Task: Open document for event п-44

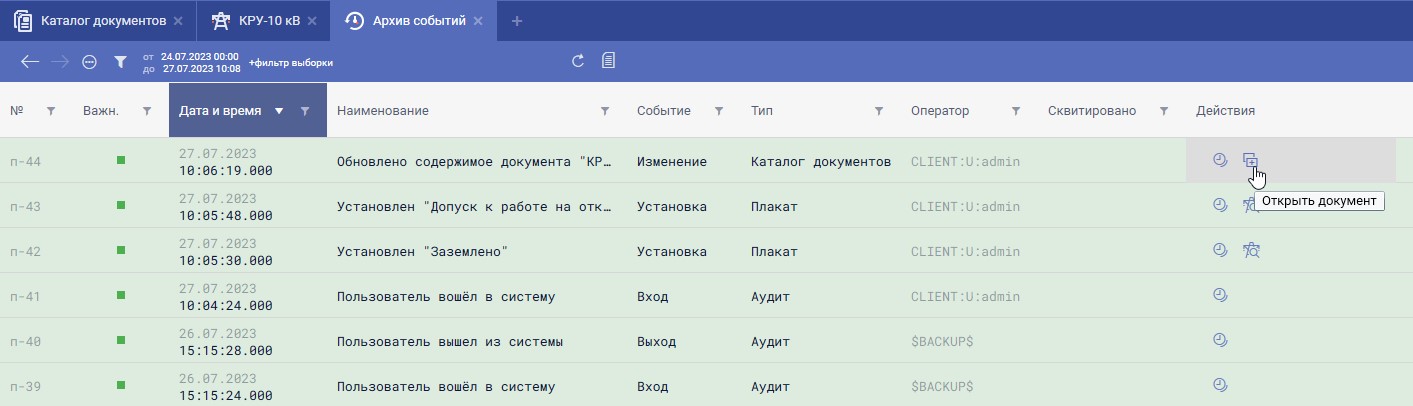Action: tap(1250, 160)
